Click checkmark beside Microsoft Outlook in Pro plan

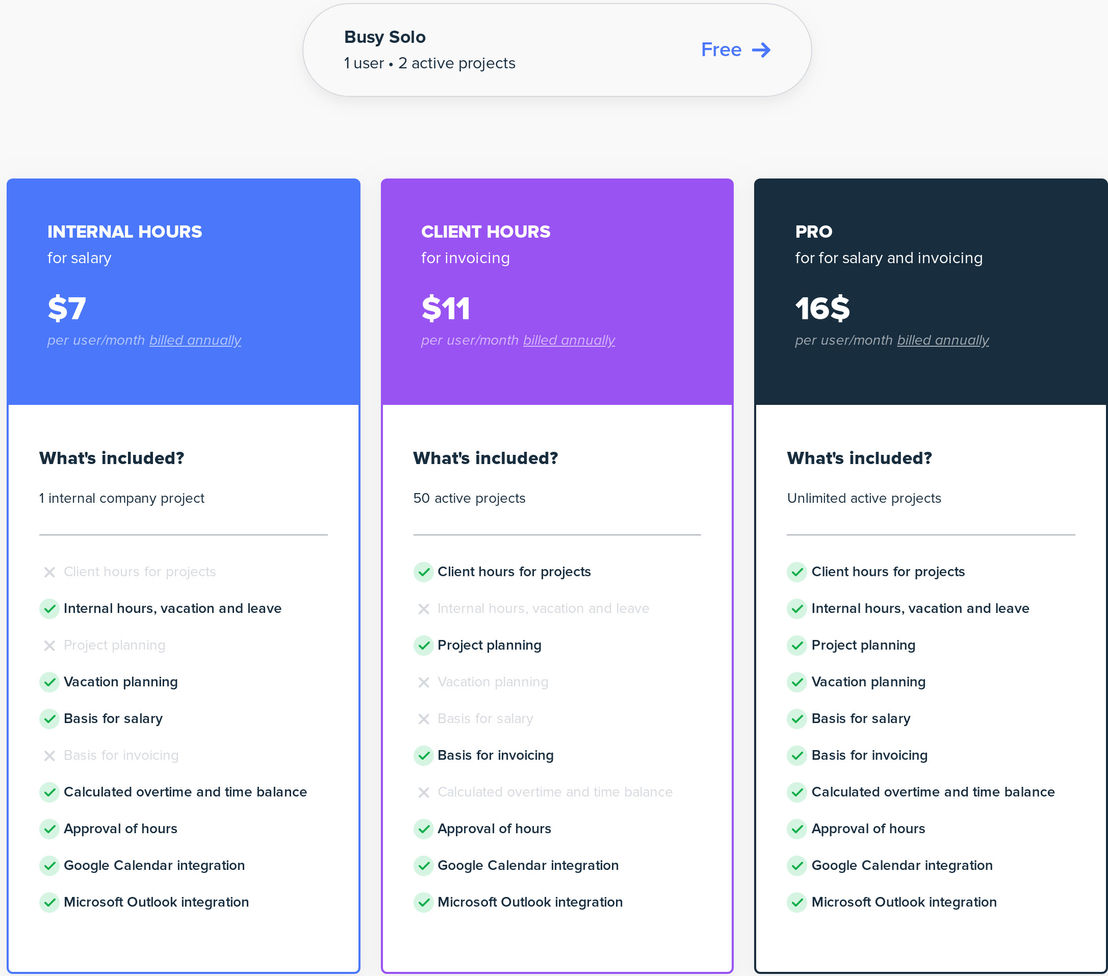click(x=797, y=902)
